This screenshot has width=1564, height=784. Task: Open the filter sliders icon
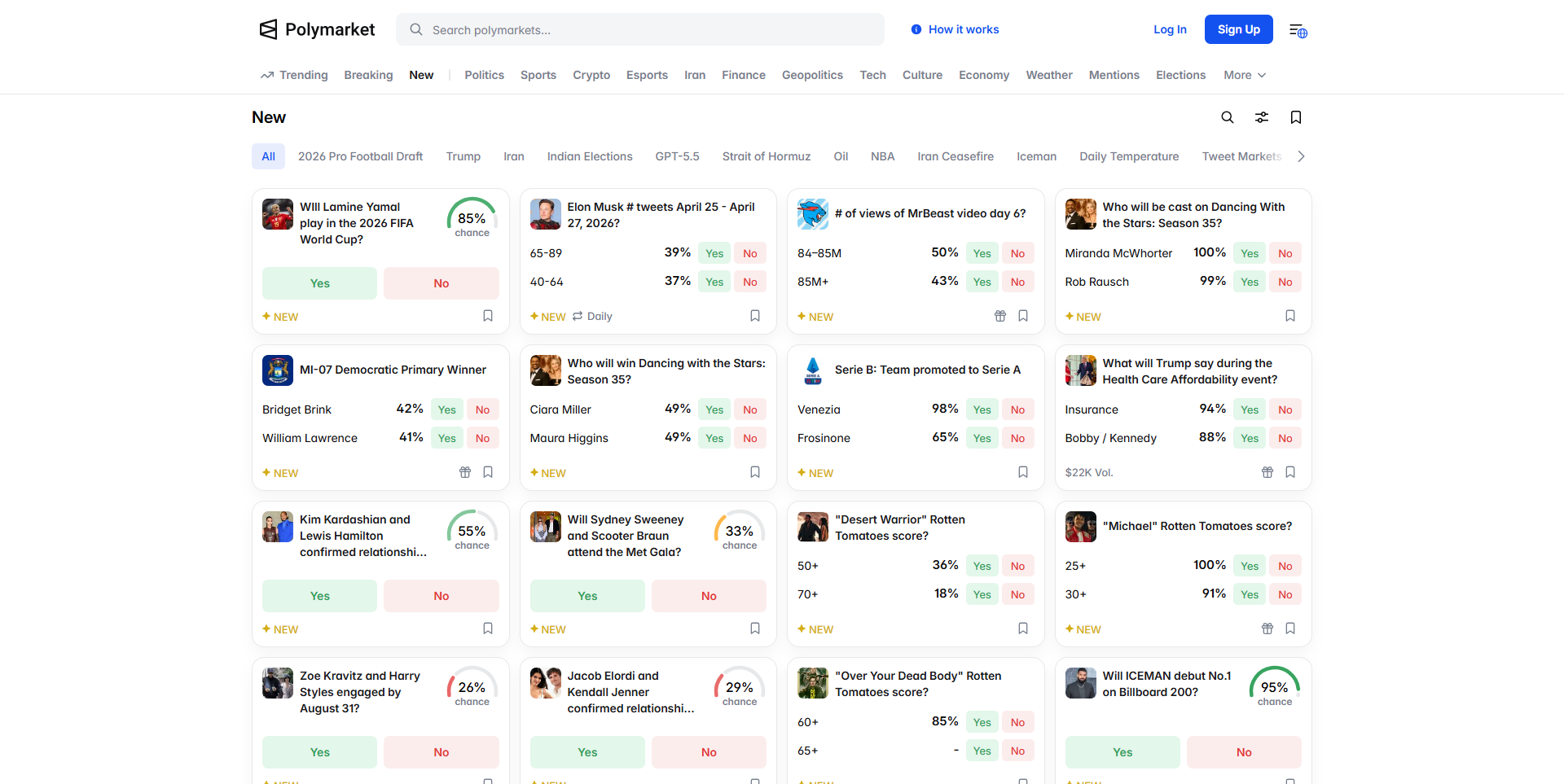[1261, 117]
